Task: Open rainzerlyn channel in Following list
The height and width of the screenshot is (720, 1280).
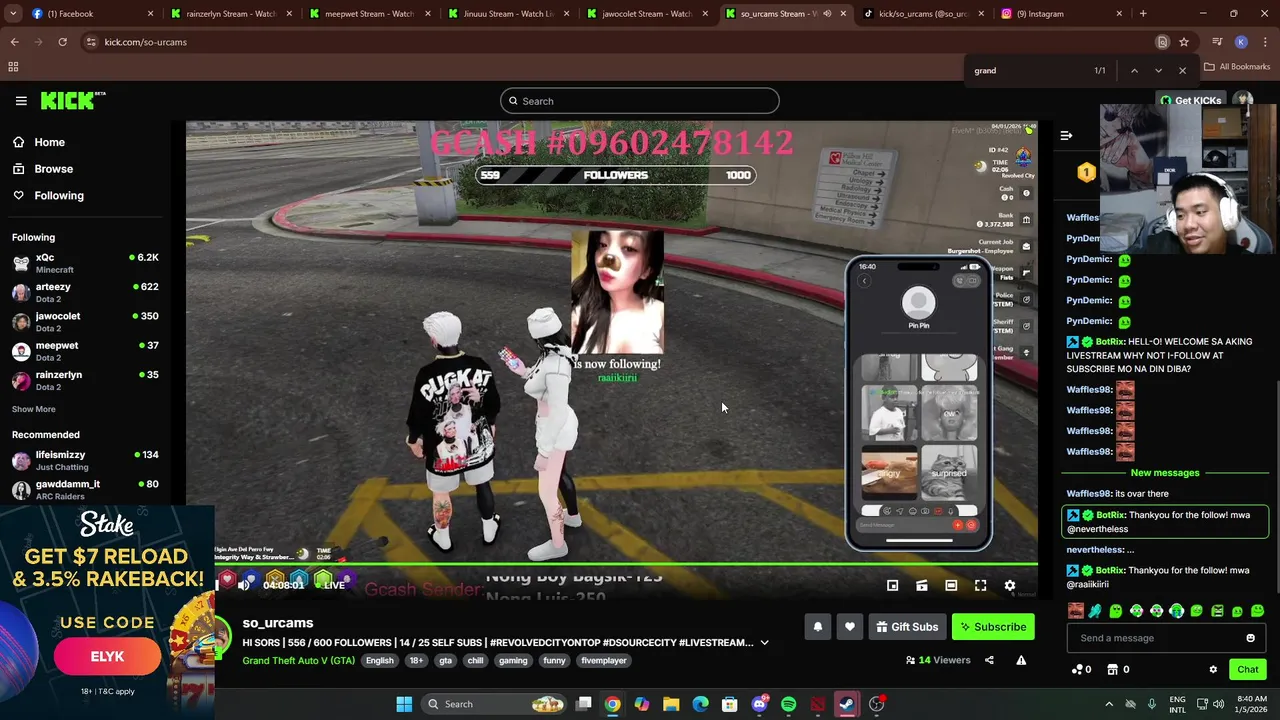Action: [85, 380]
